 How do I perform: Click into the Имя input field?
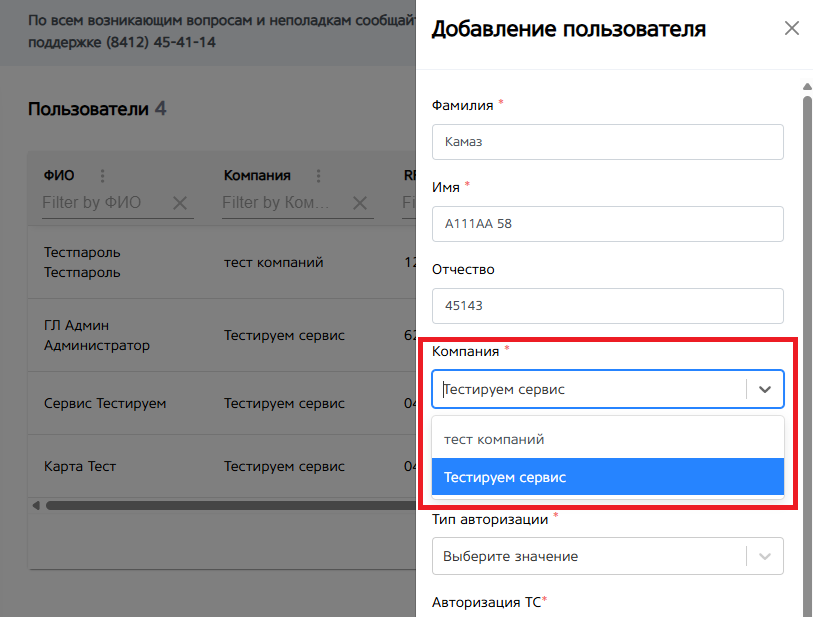pyautogui.click(x=608, y=223)
